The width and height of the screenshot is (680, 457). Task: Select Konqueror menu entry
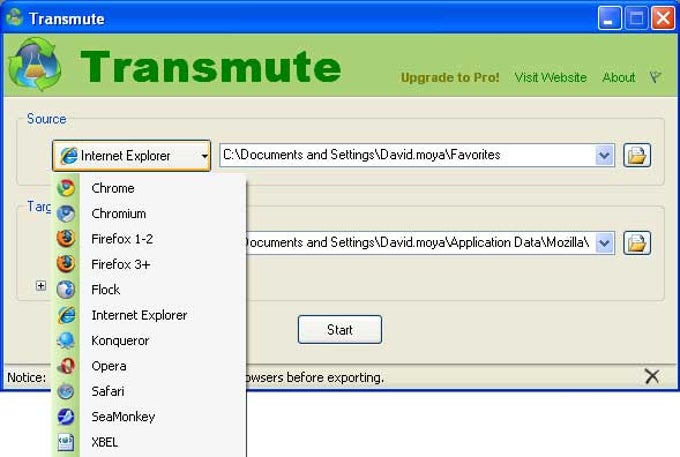pyautogui.click(x=149, y=340)
